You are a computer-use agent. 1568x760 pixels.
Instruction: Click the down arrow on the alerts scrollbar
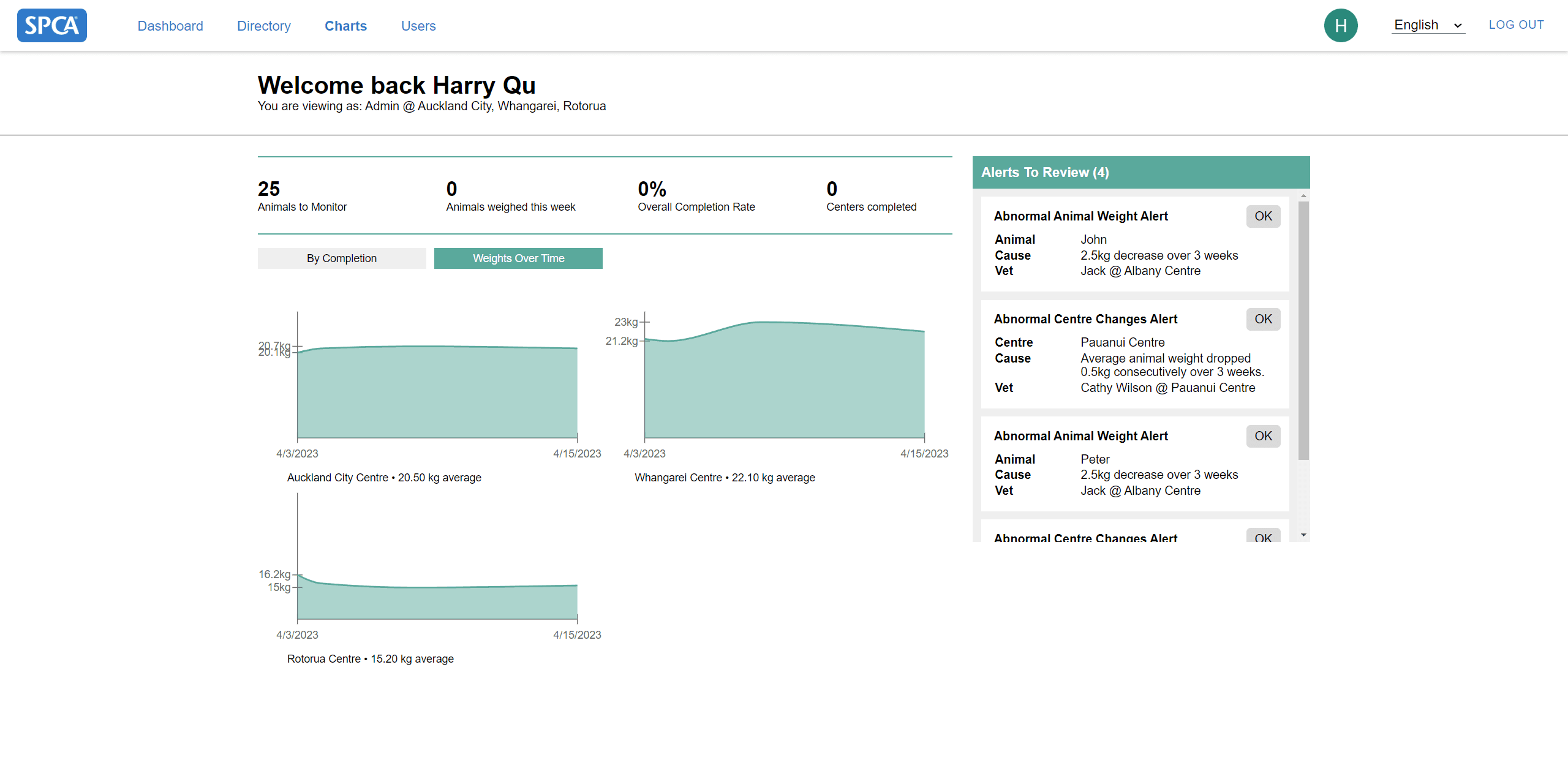1303,533
